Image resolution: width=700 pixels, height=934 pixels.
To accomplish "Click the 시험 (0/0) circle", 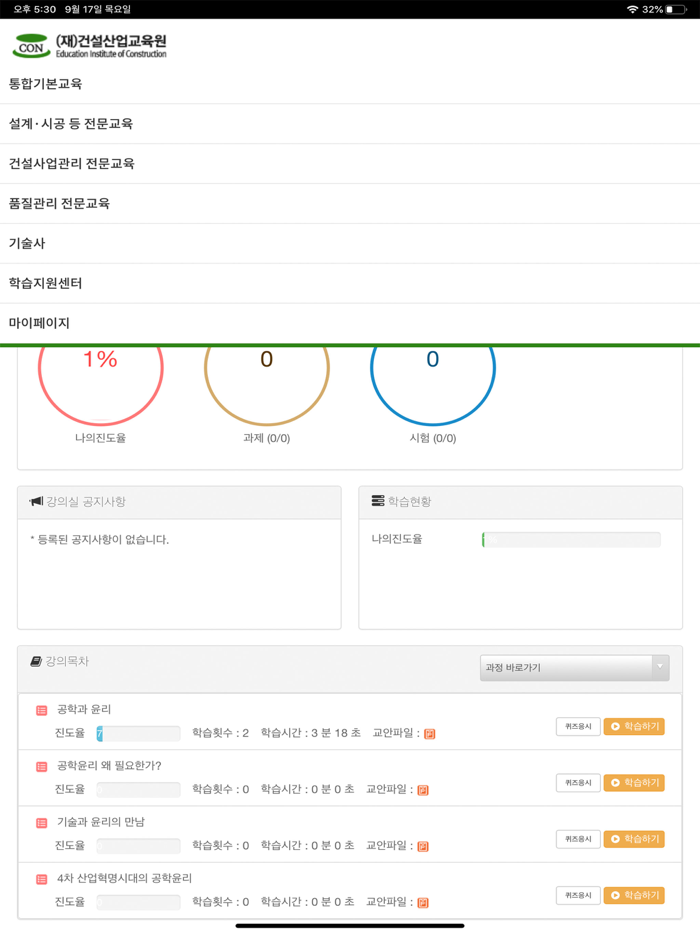I will click(x=433, y=385).
